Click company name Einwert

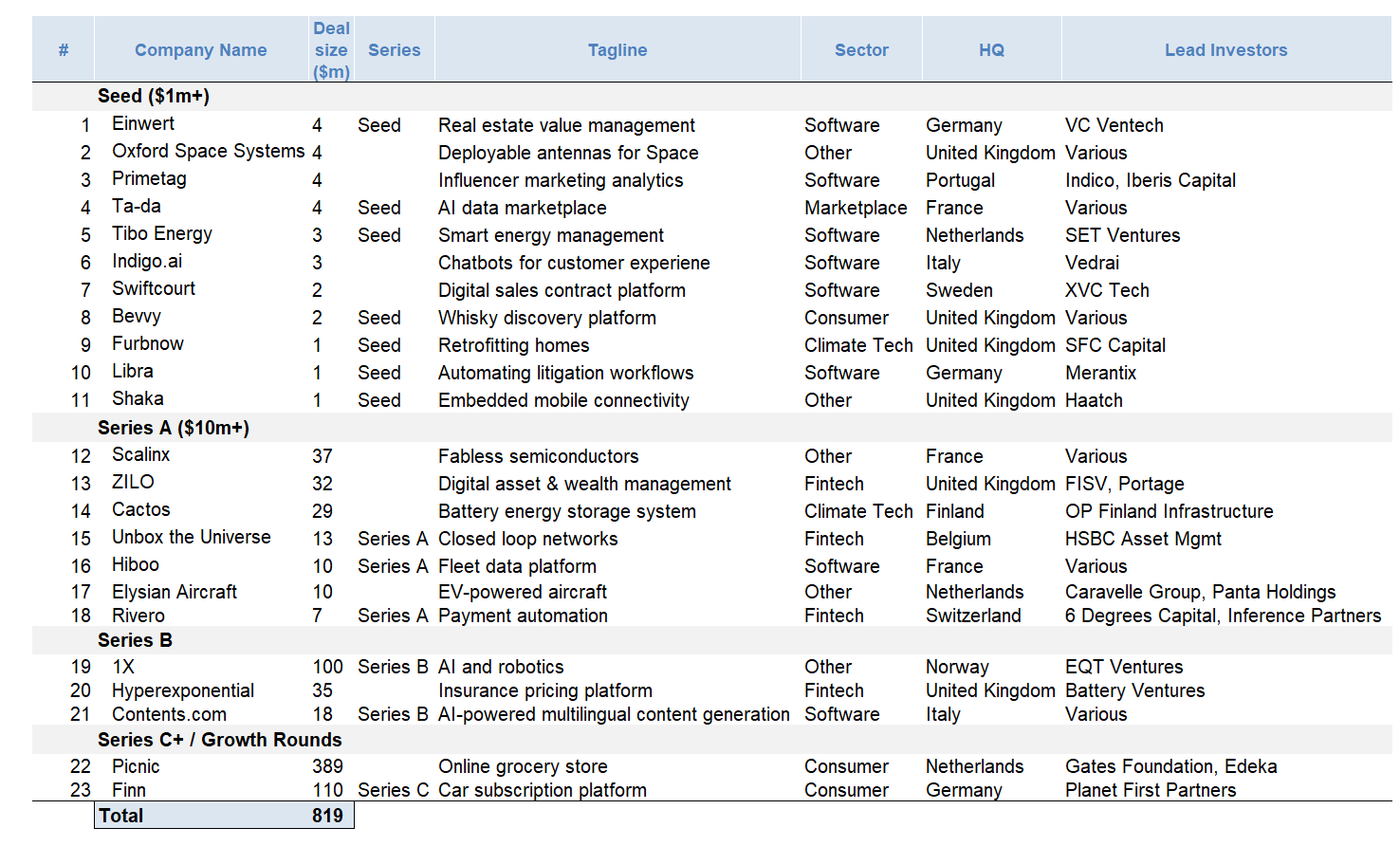pos(143,123)
